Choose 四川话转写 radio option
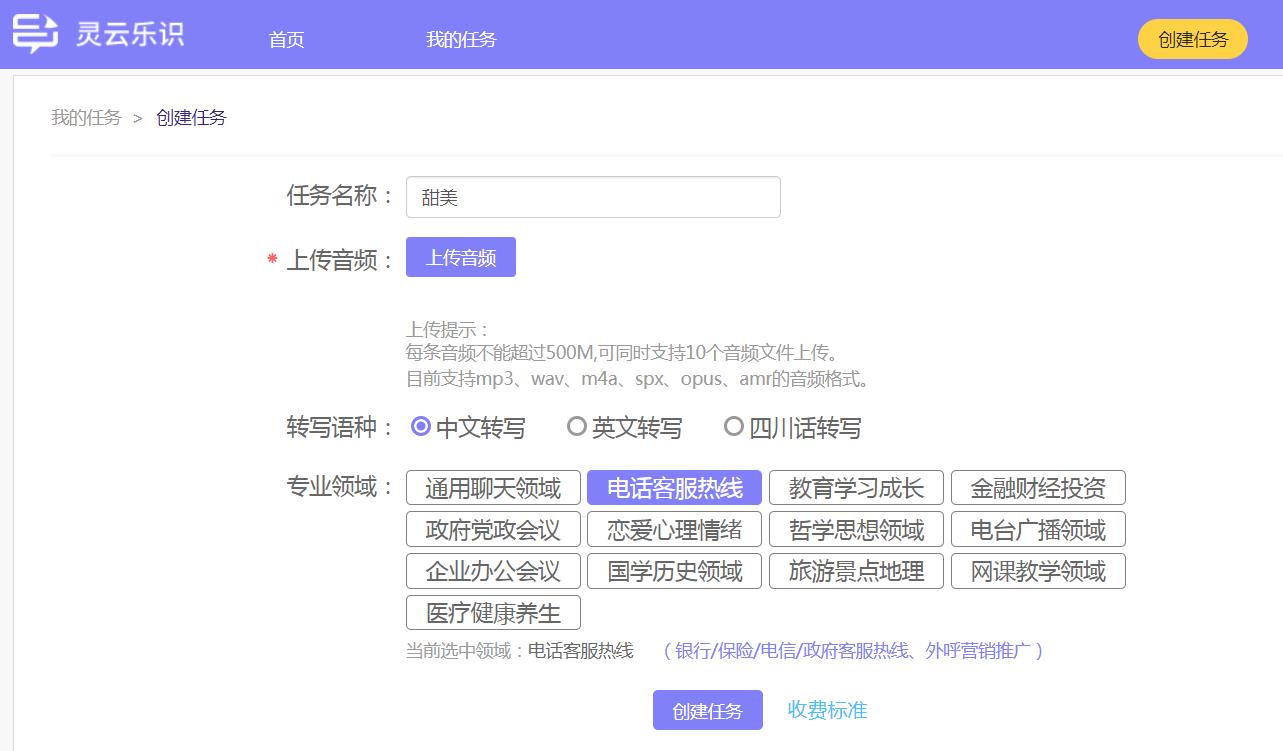The image size is (1283, 751). [734, 427]
